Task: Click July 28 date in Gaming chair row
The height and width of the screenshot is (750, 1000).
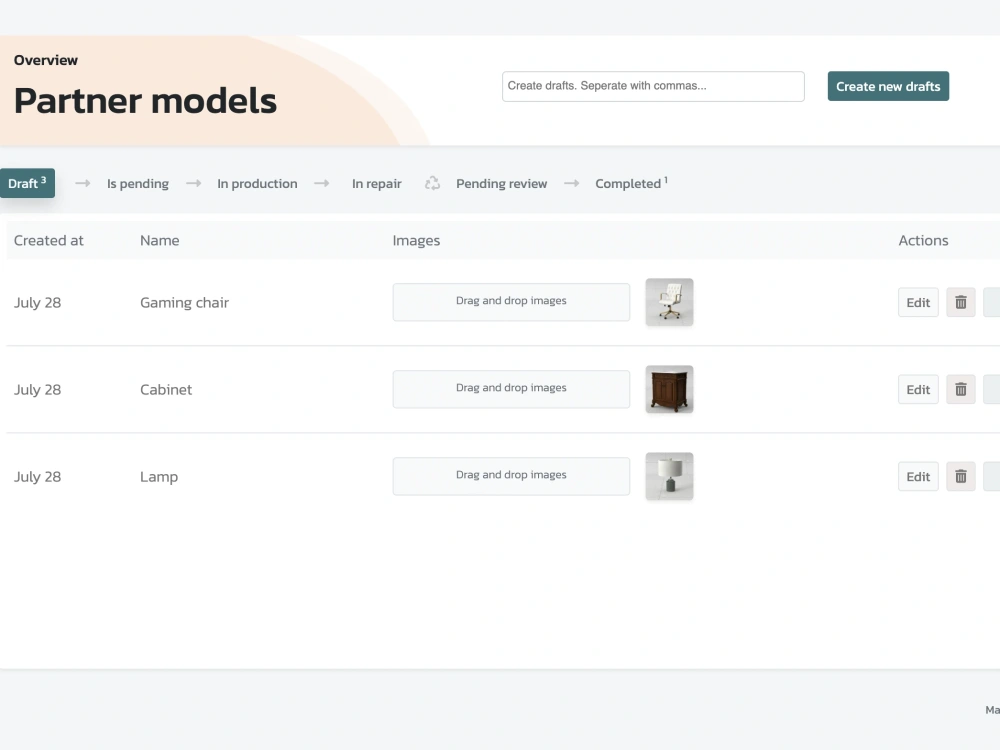Action: click(x=38, y=303)
